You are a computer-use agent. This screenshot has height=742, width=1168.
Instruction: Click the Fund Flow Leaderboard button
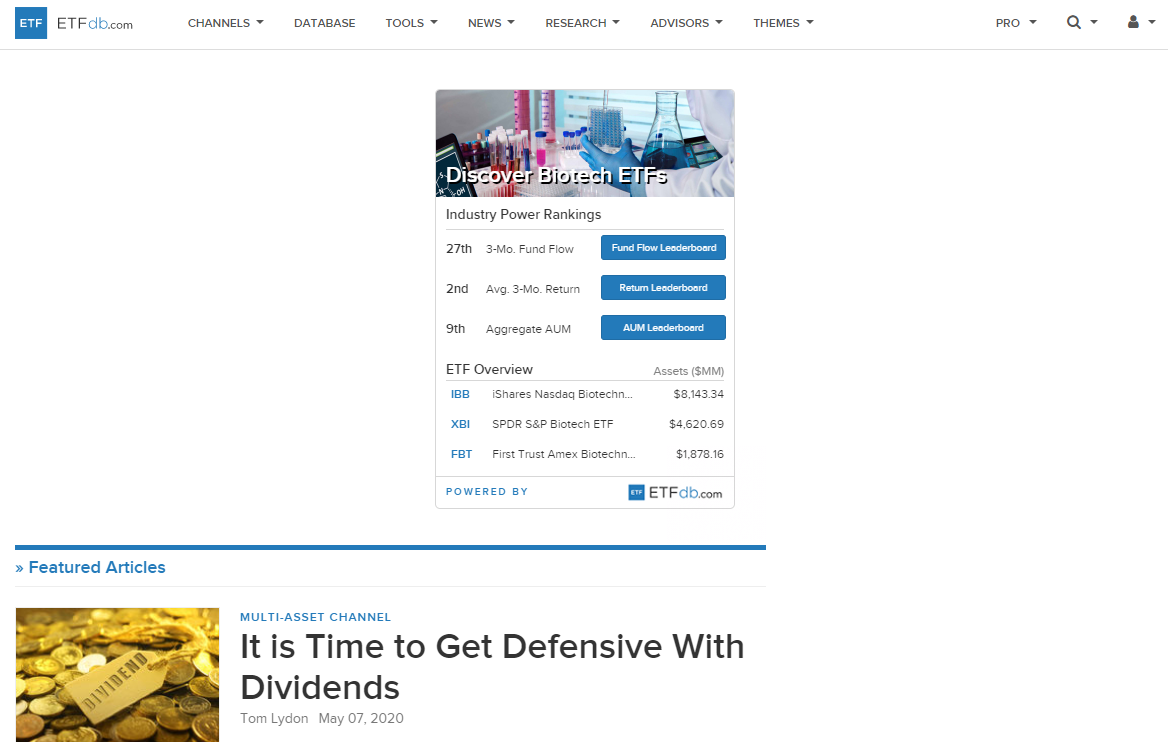tap(663, 247)
